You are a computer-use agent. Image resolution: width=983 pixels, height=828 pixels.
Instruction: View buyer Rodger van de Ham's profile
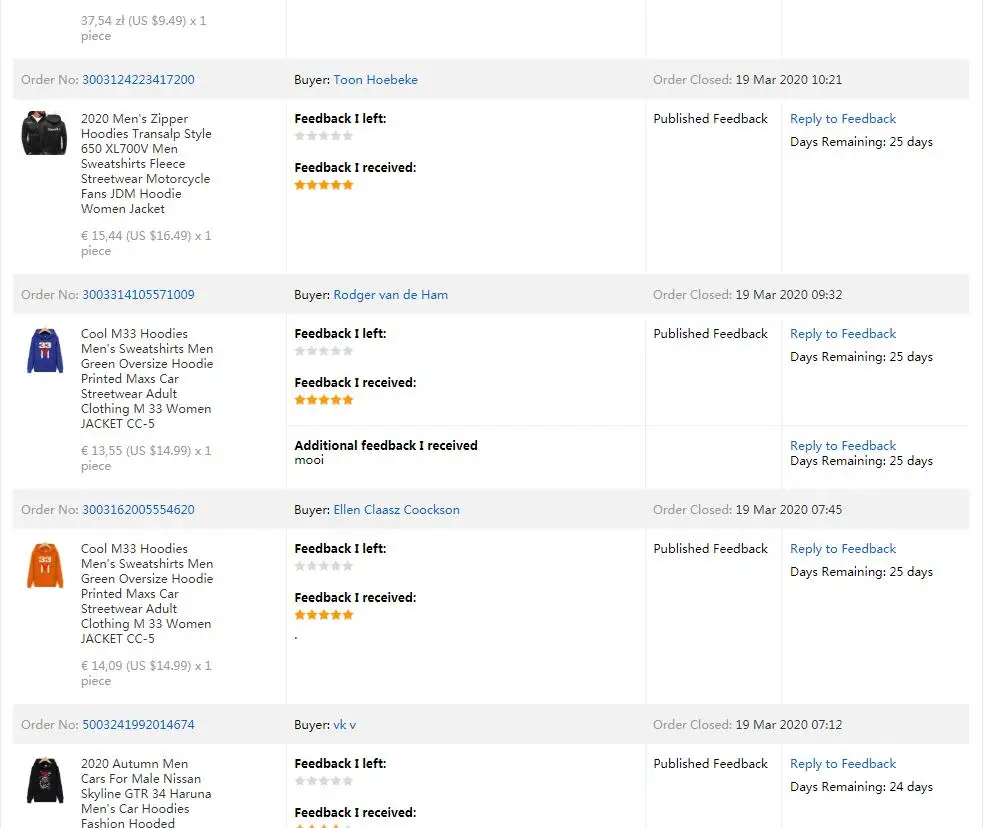(x=390, y=295)
